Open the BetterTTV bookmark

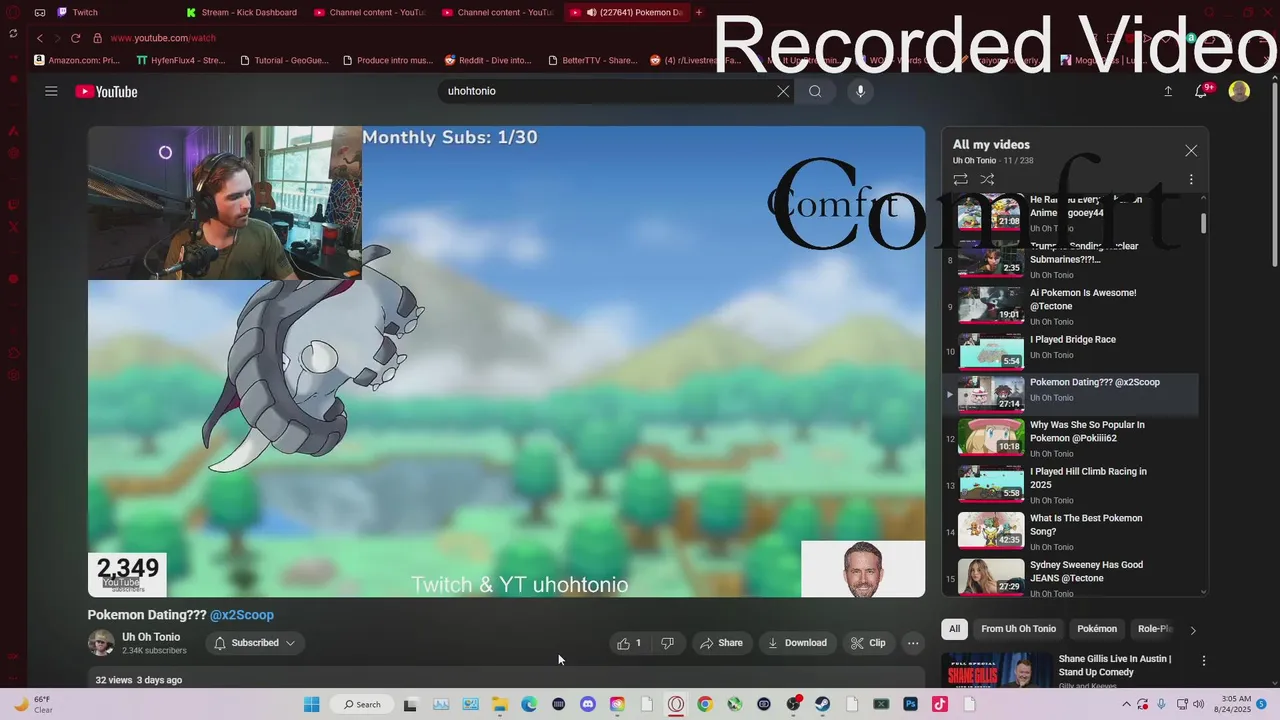tap(592, 60)
